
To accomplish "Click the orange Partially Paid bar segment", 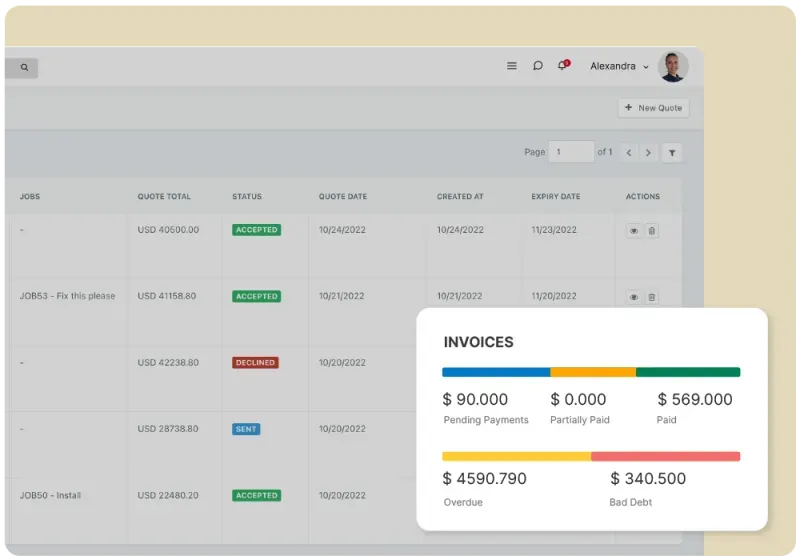I will 593,372.
